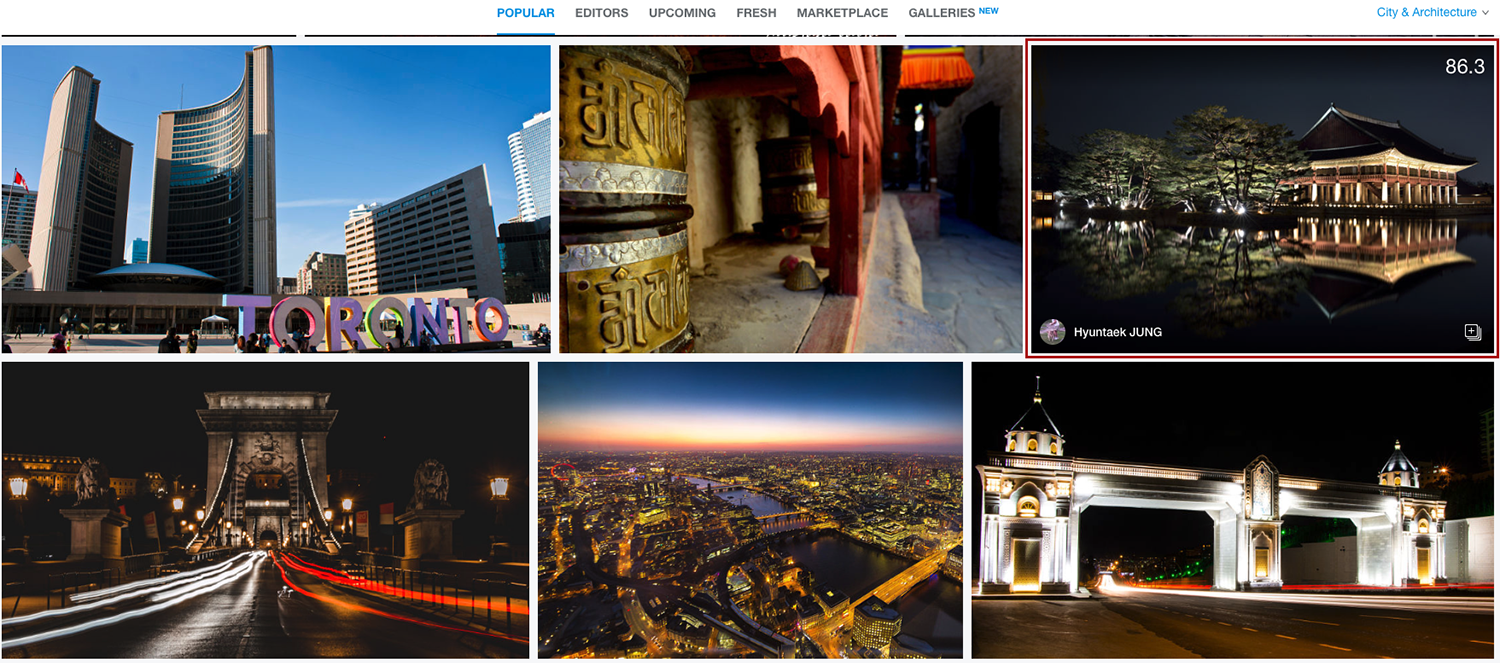Select the Fresh tab
The height and width of the screenshot is (663, 1500).
(756, 13)
